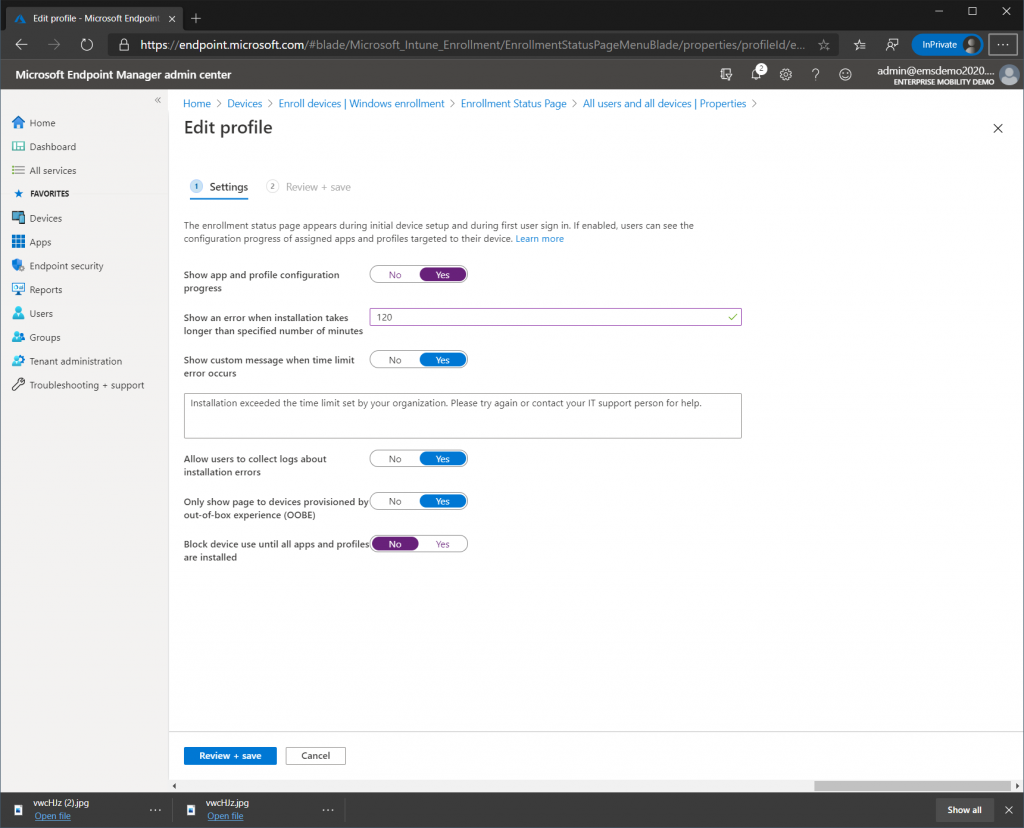Close the downloads bar
The image size is (1024, 828).
1009,810
